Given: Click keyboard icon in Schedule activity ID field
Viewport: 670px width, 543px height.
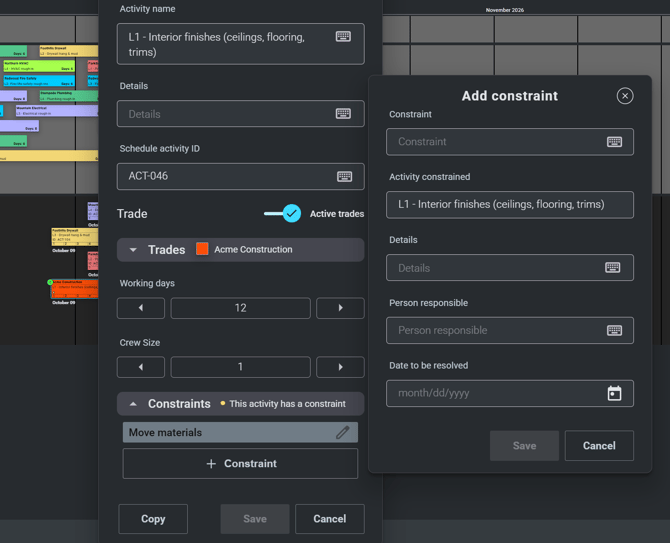Looking at the screenshot, I should click(344, 176).
